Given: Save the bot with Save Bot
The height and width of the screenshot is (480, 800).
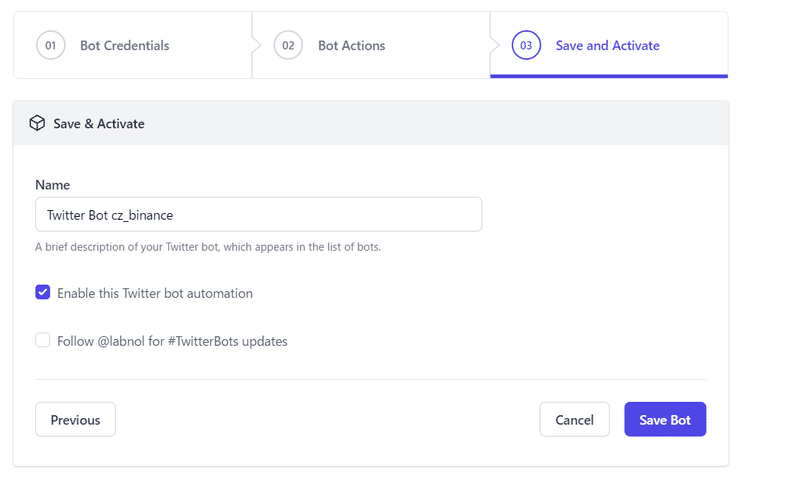Looking at the screenshot, I should [665, 419].
